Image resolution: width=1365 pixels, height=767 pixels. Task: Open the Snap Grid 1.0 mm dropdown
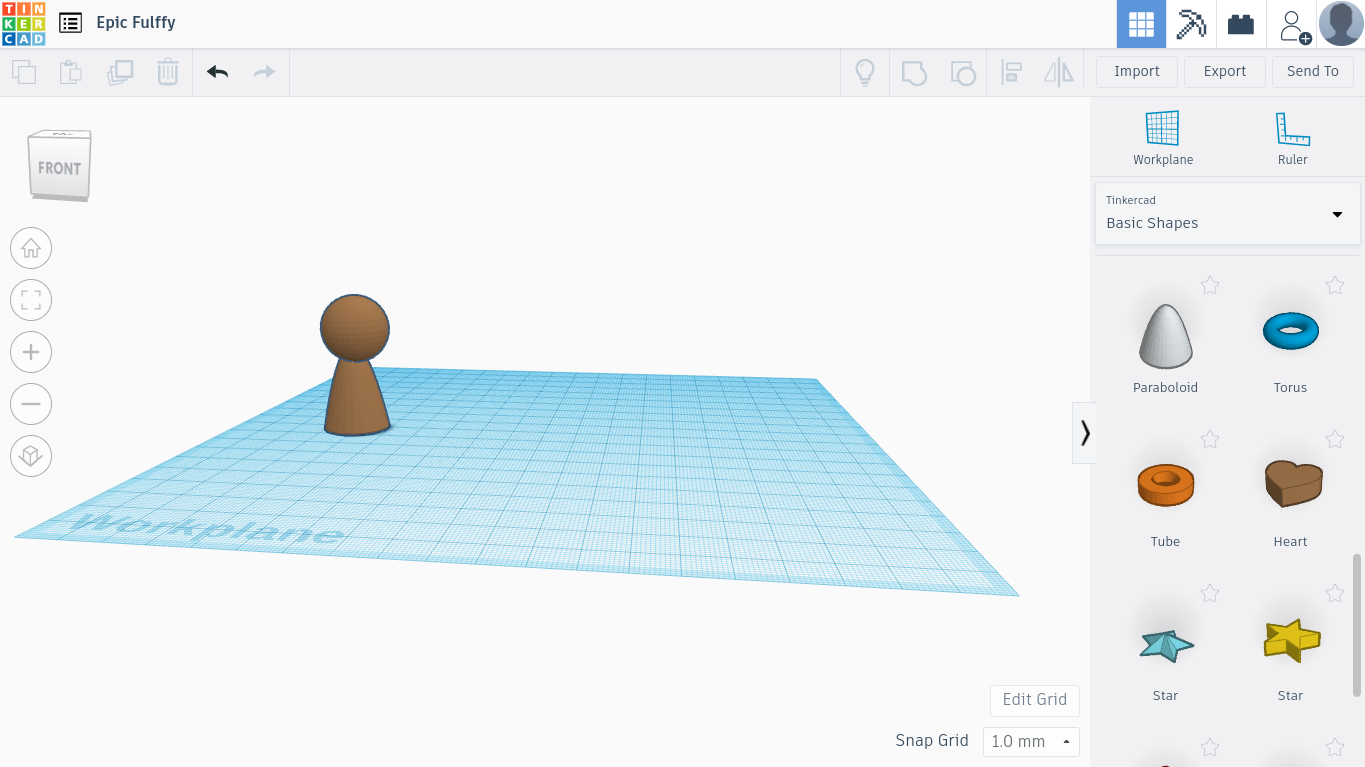pyautogui.click(x=1031, y=741)
